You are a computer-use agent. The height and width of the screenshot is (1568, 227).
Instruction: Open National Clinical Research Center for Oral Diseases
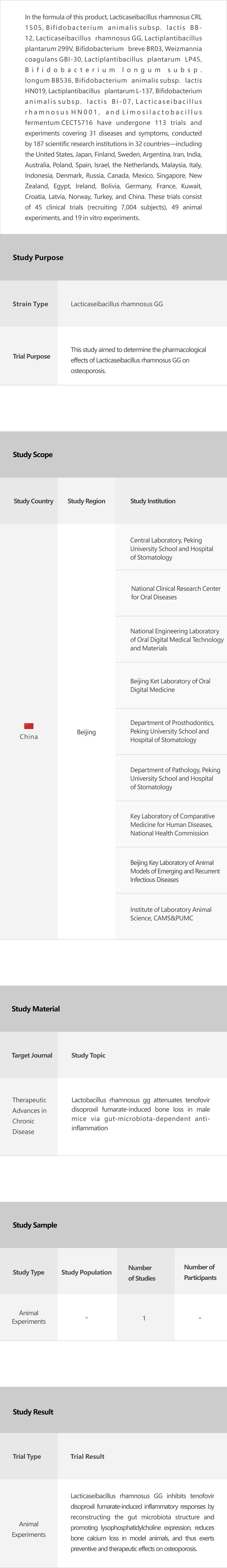175,593
